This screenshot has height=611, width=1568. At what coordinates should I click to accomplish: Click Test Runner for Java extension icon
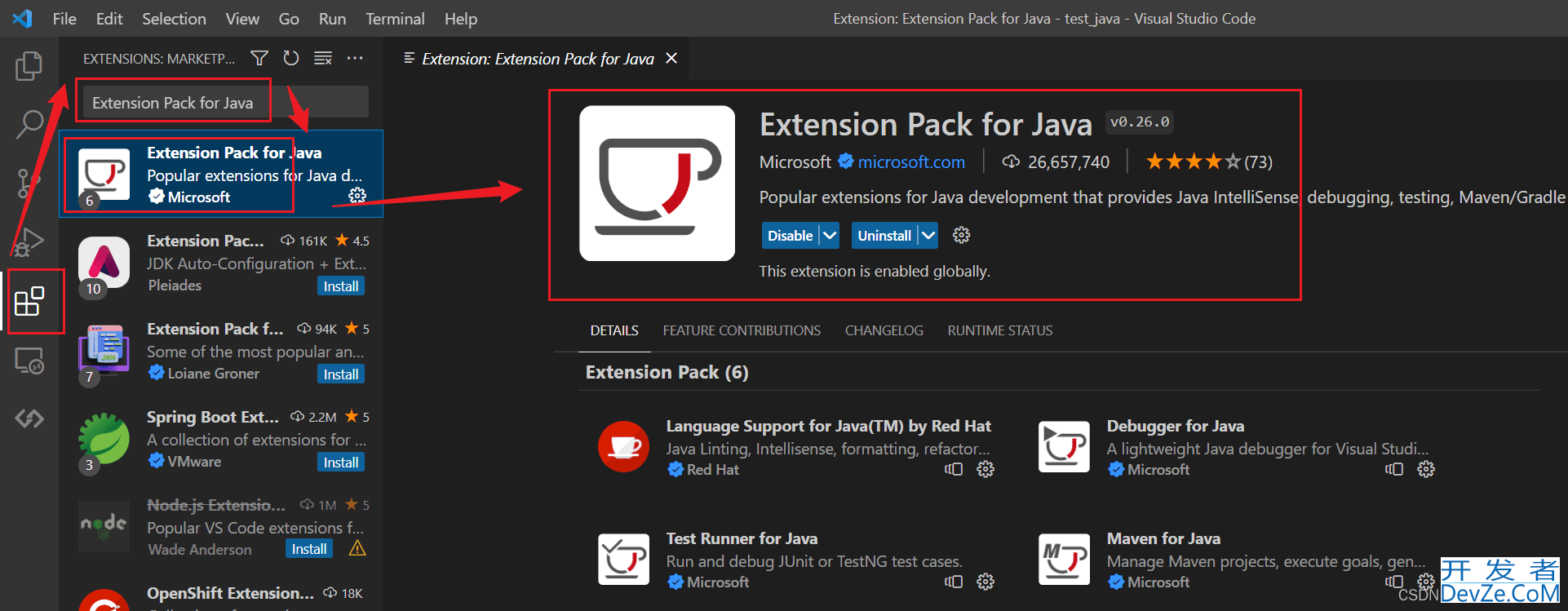pos(624,560)
